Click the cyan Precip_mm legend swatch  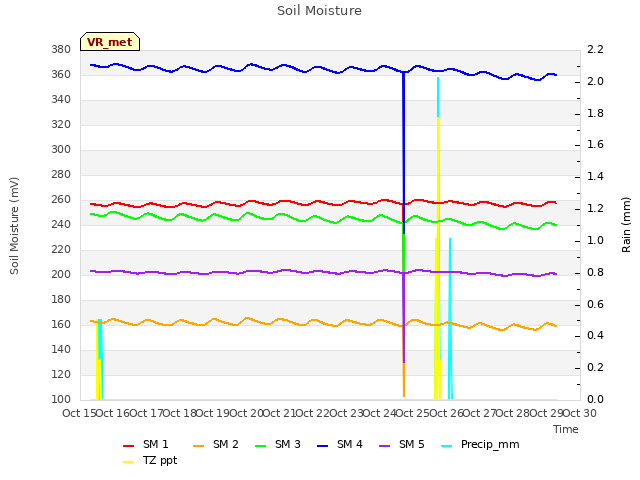(447, 446)
